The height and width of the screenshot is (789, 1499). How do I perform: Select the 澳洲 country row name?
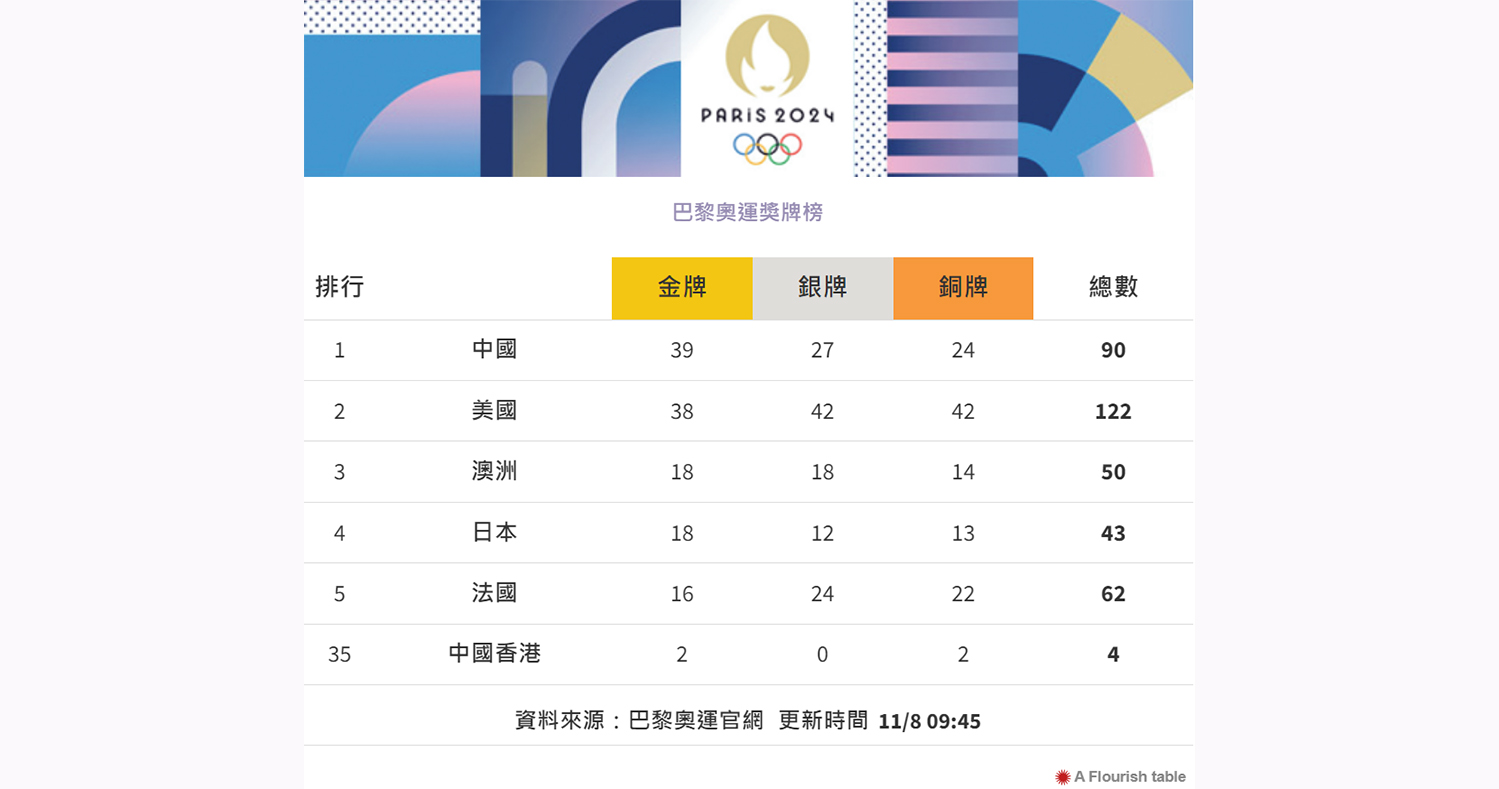(x=494, y=471)
